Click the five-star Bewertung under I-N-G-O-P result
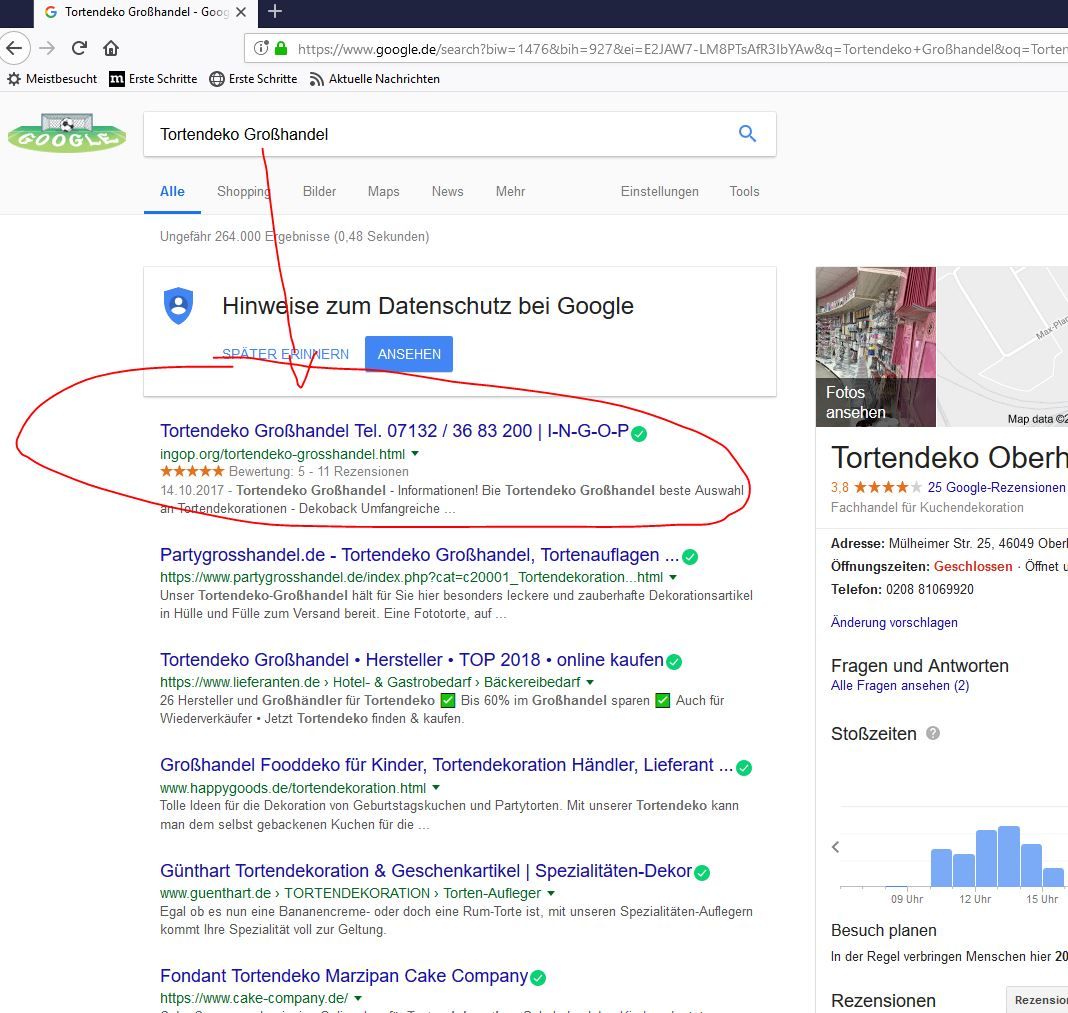 [192, 471]
